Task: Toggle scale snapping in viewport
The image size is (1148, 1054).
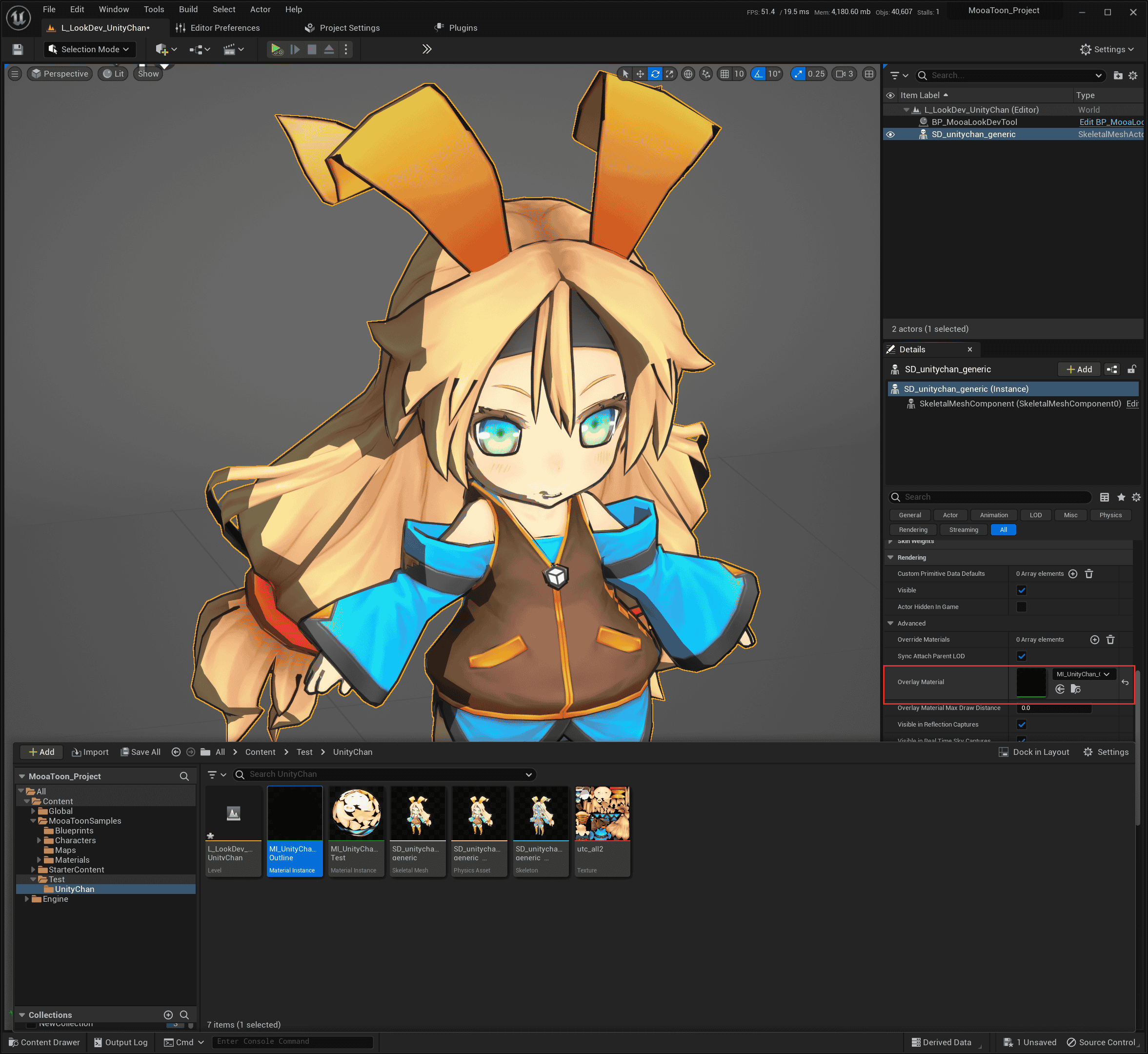Action: (798, 74)
